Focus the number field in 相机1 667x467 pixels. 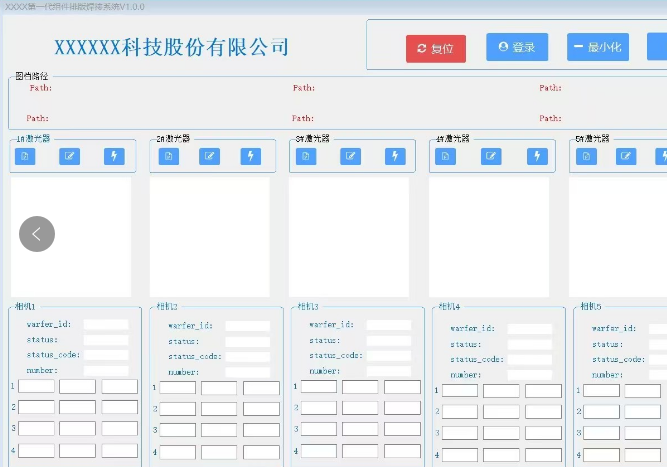106,370
